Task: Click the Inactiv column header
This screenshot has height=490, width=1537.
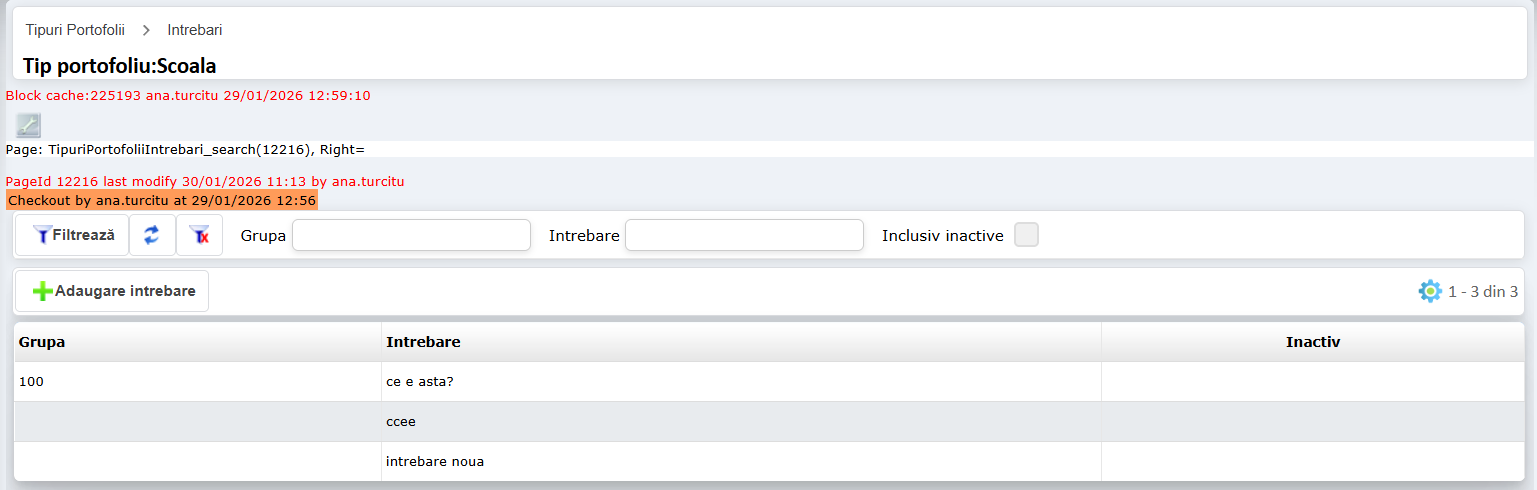Action: (x=1312, y=342)
